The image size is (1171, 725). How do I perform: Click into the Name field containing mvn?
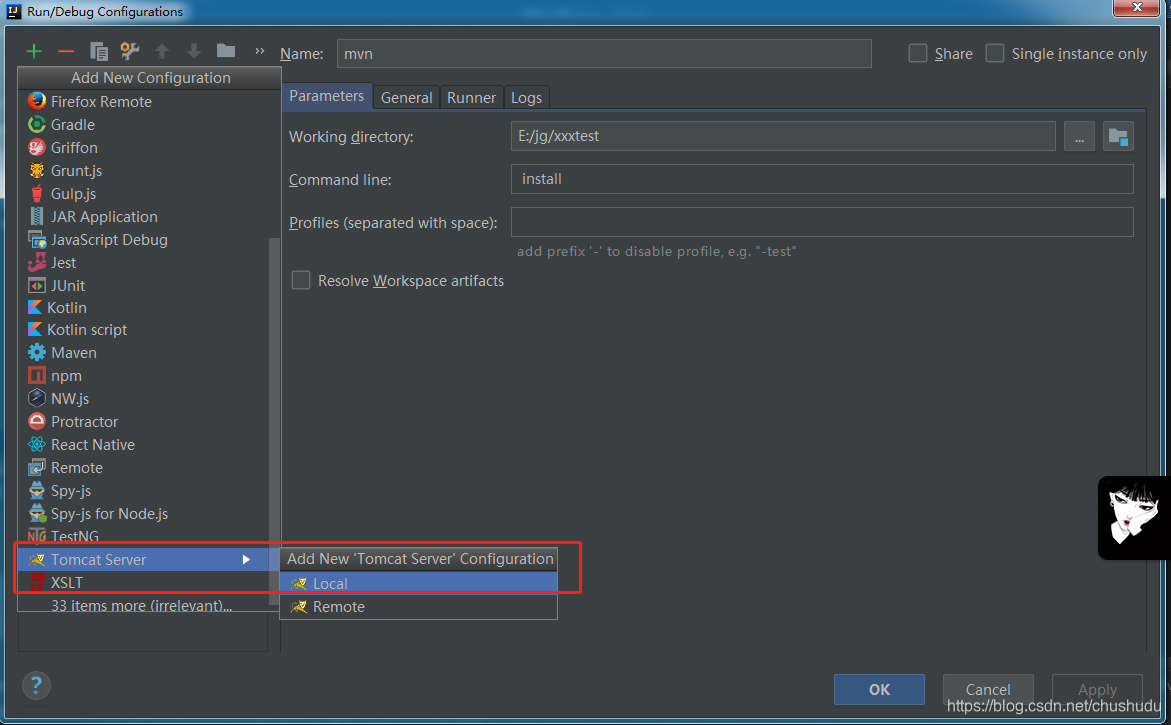point(604,54)
